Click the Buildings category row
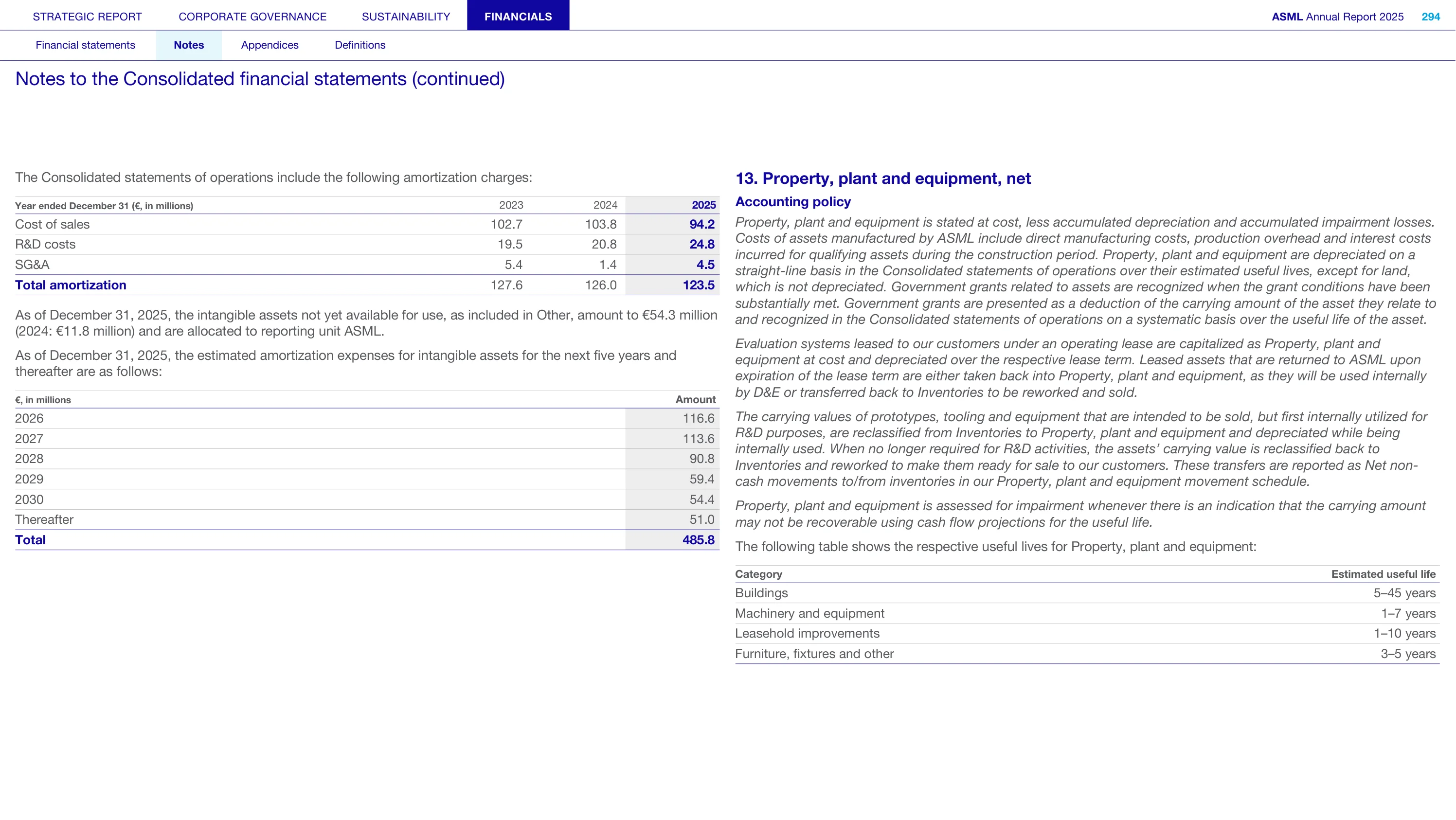 (x=1087, y=593)
